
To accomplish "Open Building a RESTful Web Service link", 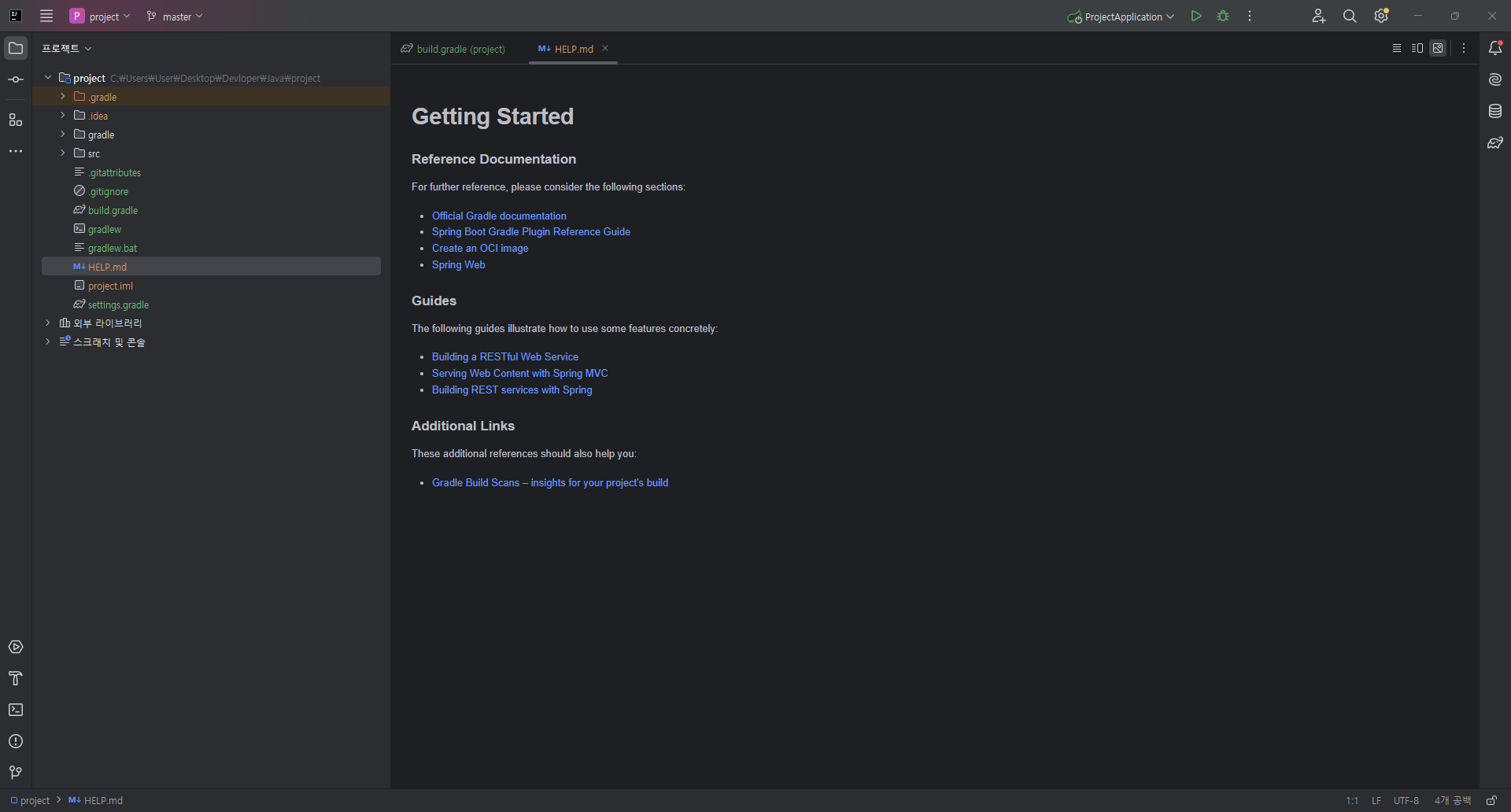I will pos(505,356).
